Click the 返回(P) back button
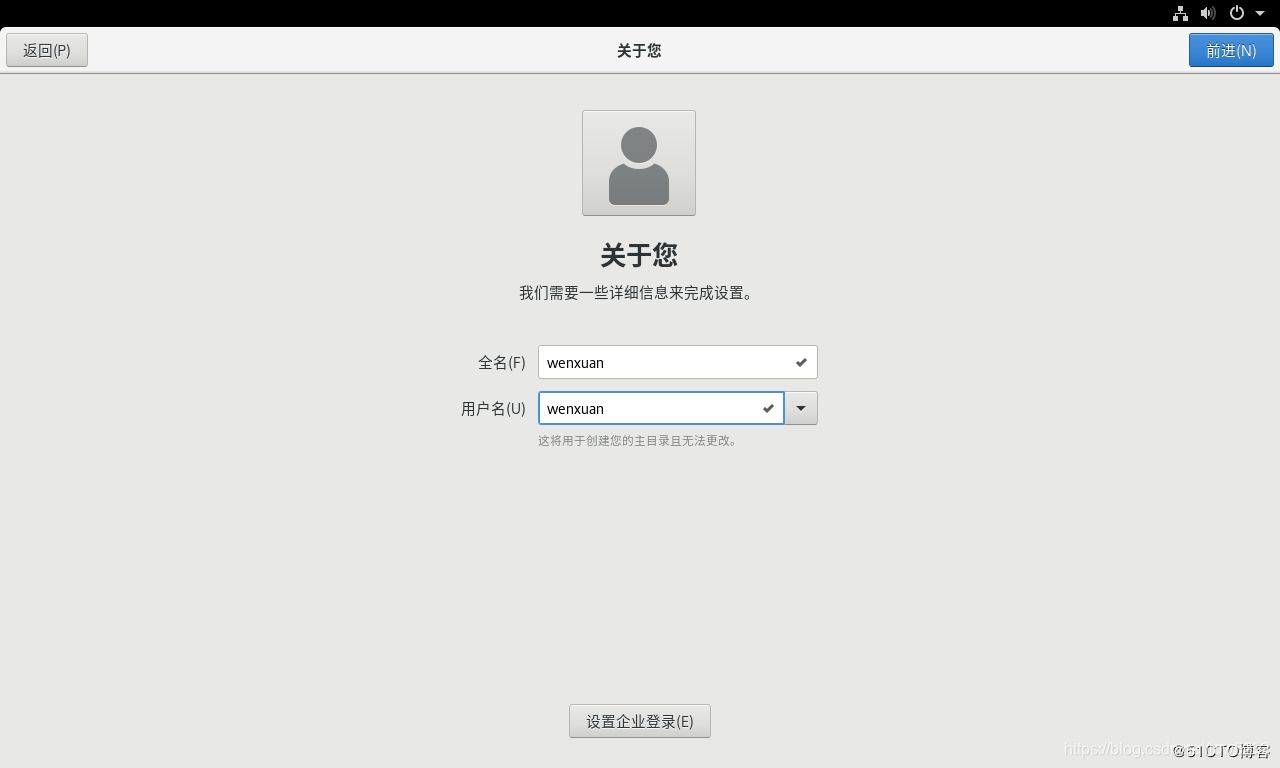Image resolution: width=1280 pixels, height=768 pixels. tap(46, 49)
